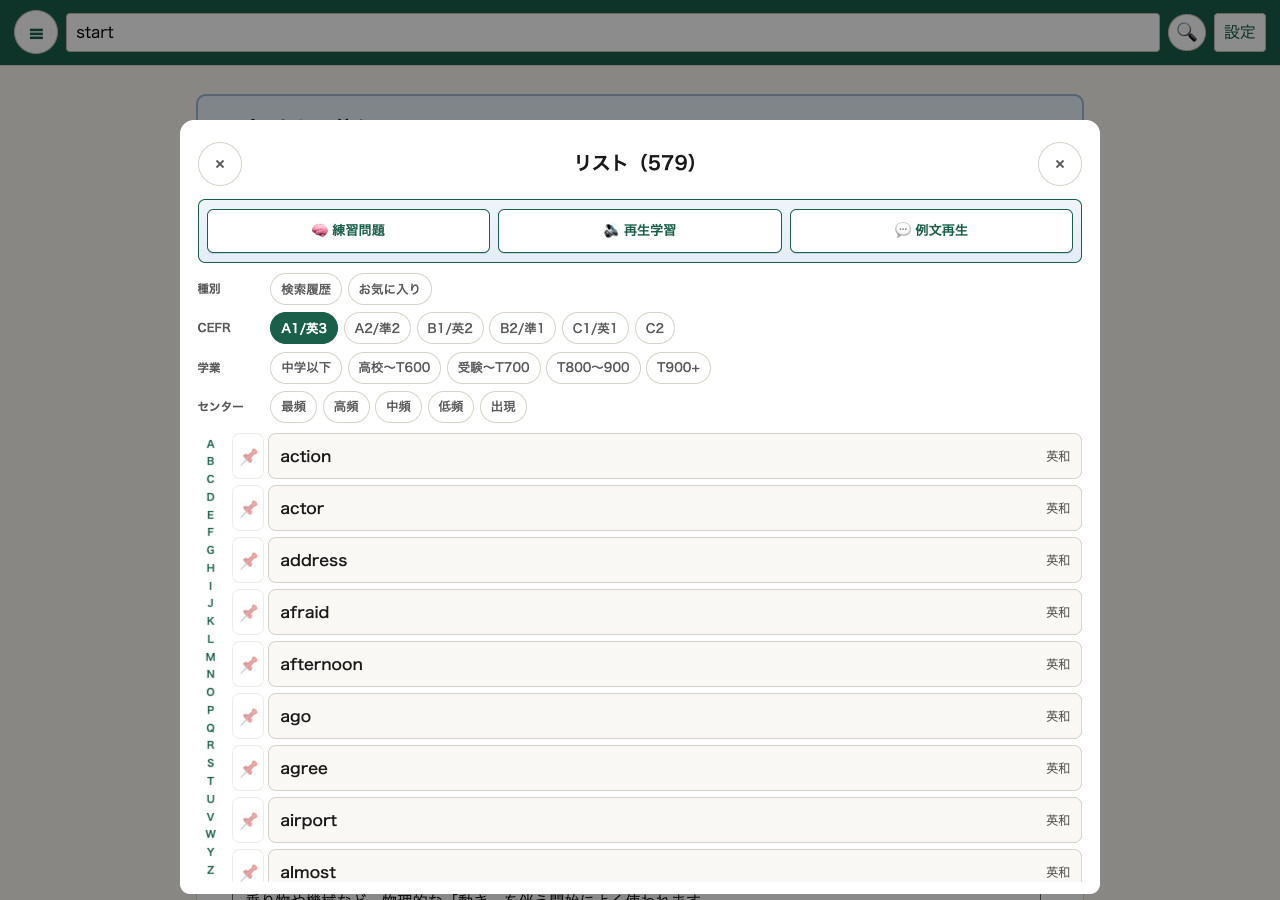Open the hamburger menu button
This screenshot has height=900, width=1280.
[36, 32]
